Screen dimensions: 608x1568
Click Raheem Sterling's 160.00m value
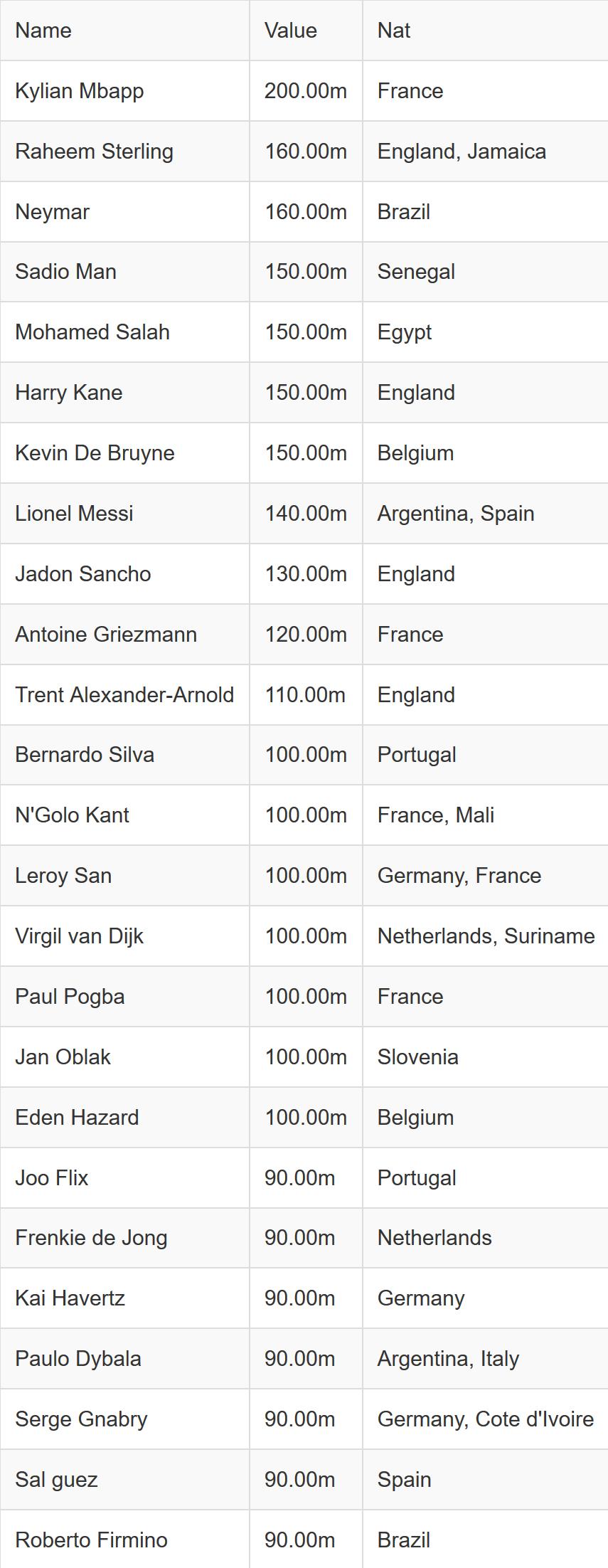click(x=306, y=152)
